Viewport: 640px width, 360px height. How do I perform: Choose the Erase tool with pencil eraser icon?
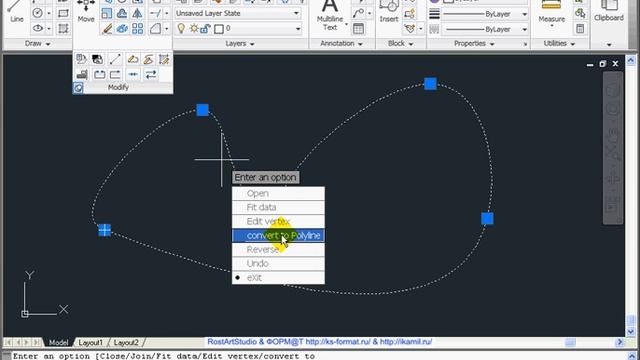(107, 29)
